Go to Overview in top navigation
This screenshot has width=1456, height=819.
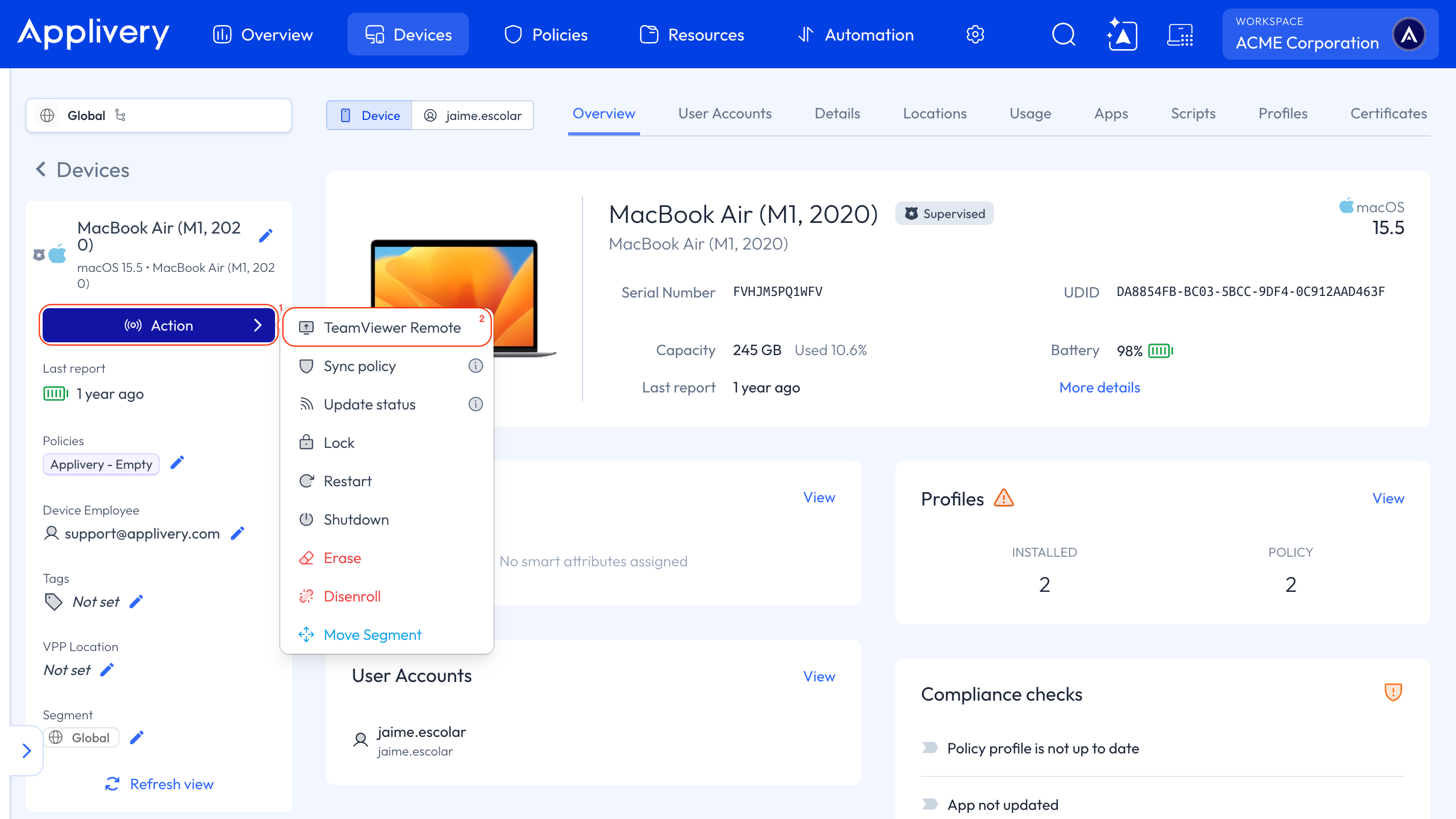coord(263,35)
